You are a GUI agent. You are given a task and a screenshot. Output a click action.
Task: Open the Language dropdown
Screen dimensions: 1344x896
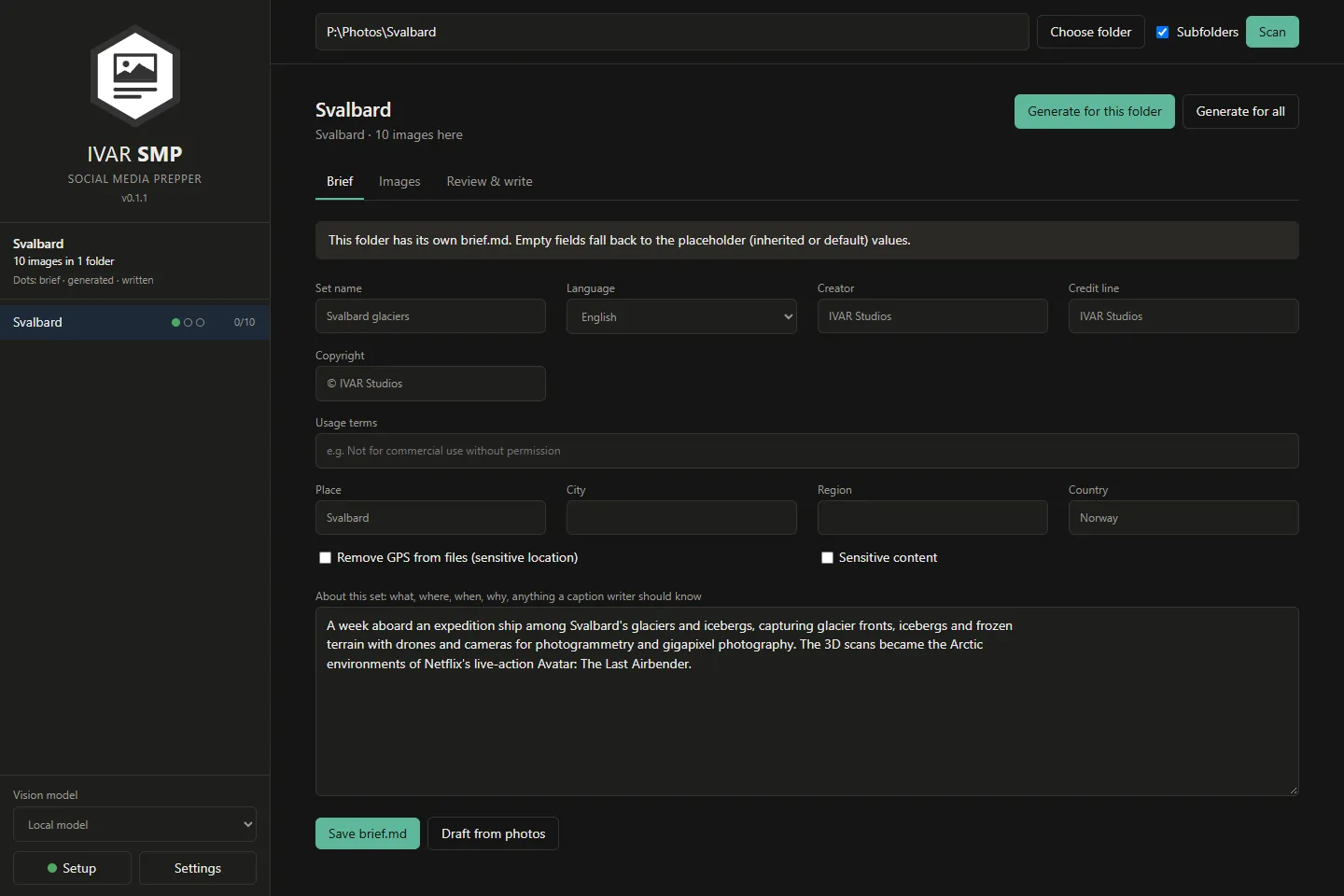coord(681,316)
